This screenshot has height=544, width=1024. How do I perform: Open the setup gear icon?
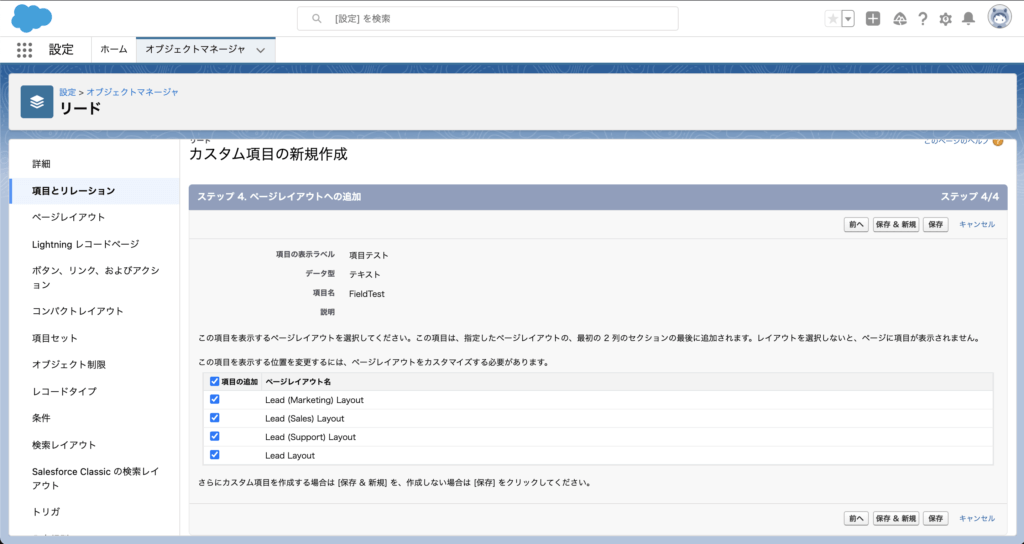[946, 19]
